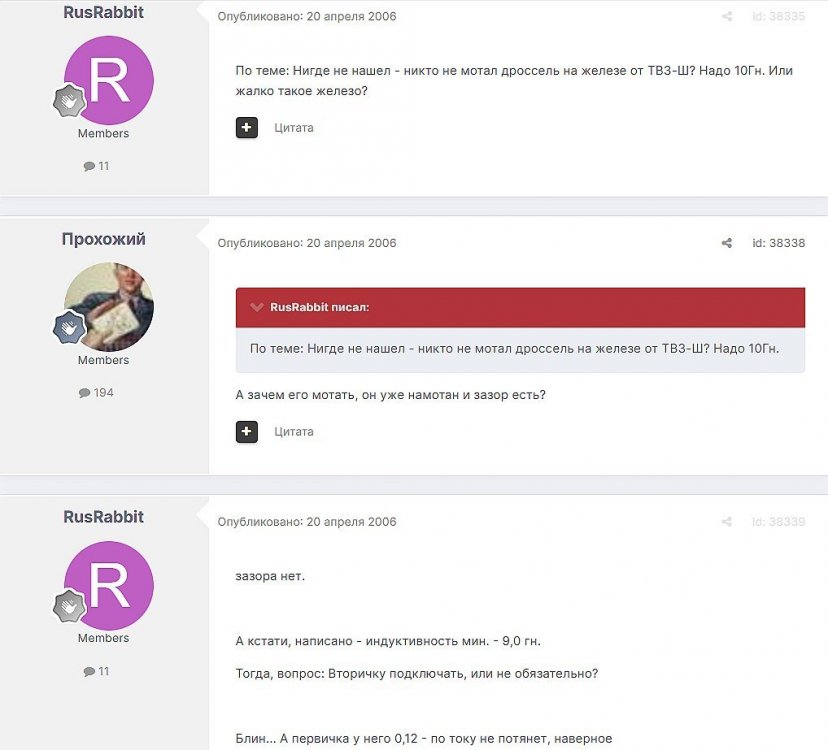Screen dimensions: 828x750
Task: Click rank badge on bottom RusRabbit avatar
Action: pos(69,606)
